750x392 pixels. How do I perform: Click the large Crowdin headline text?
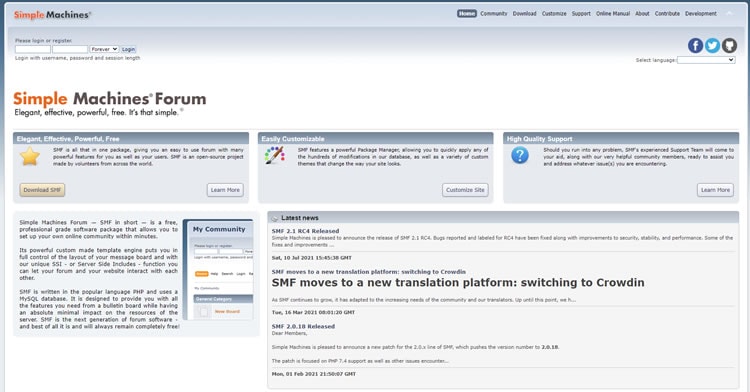458,283
